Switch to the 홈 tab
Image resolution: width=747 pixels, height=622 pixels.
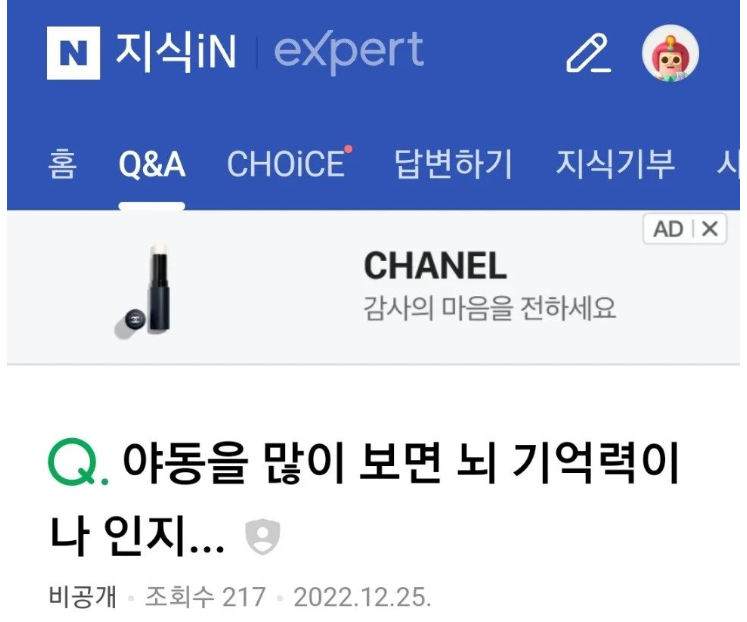[62, 164]
